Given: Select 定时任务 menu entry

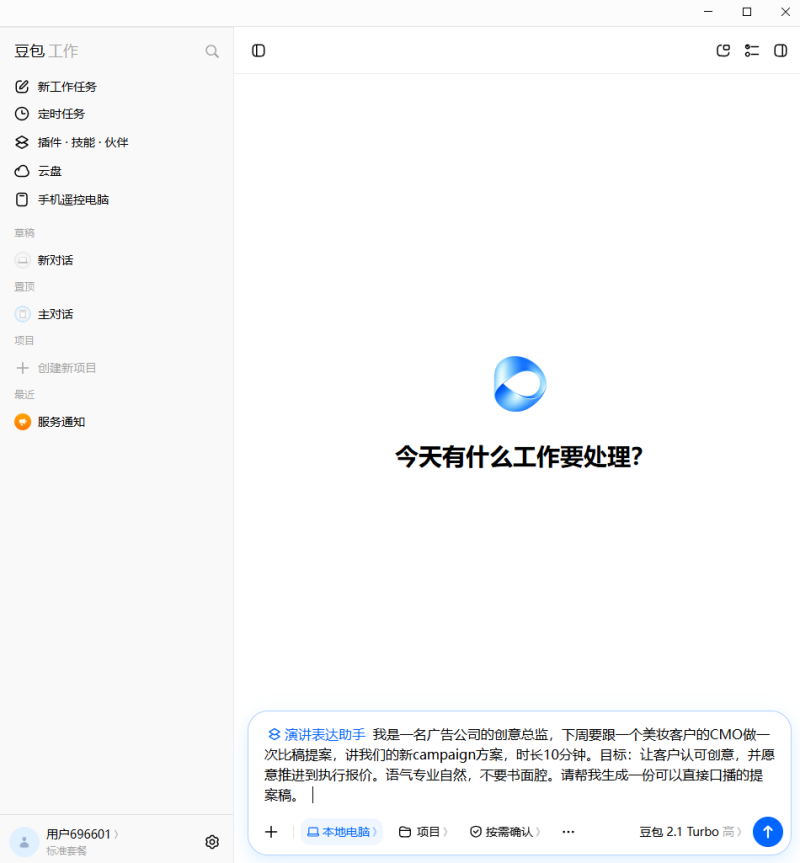Looking at the screenshot, I should pyautogui.click(x=61, y=114).
